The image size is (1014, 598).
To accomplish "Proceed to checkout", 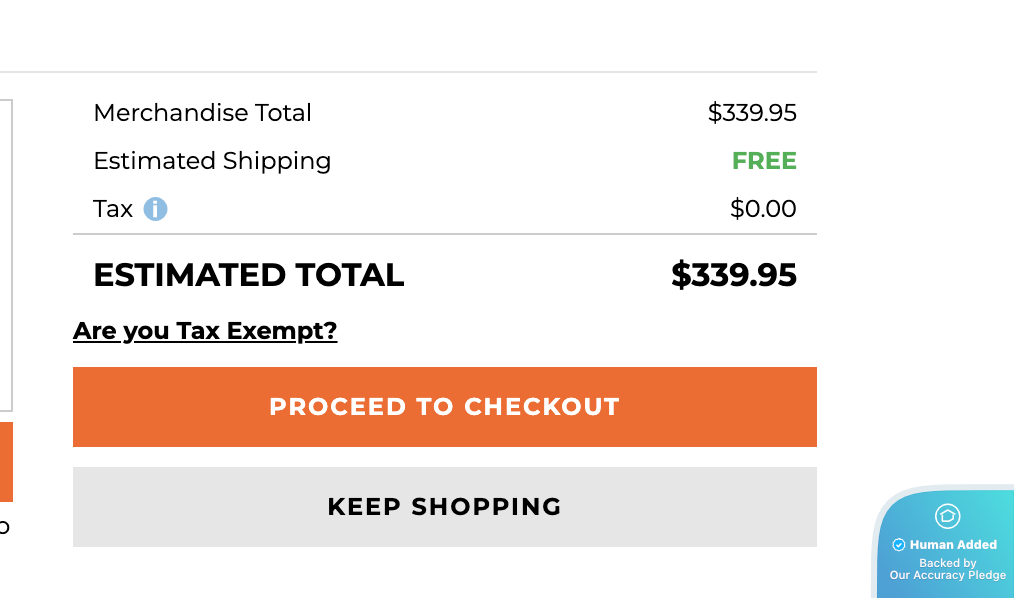I will [444, 407].
